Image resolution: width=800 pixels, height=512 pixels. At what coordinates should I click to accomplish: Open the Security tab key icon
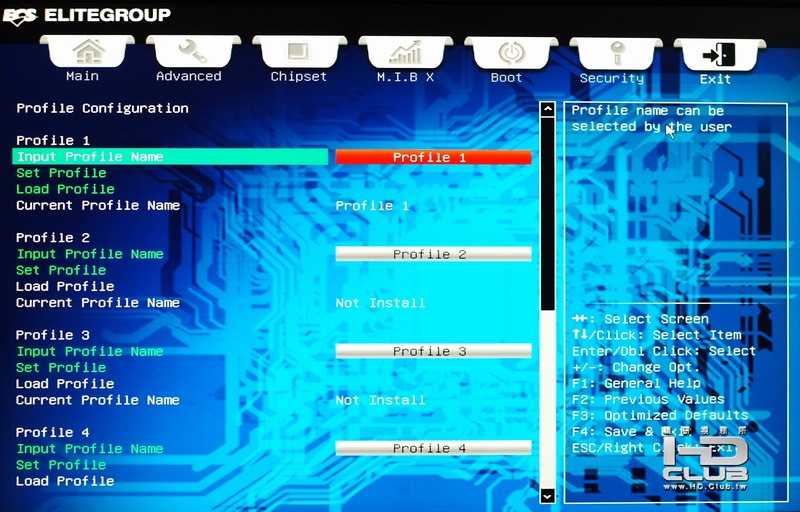(x=617, y=53)
